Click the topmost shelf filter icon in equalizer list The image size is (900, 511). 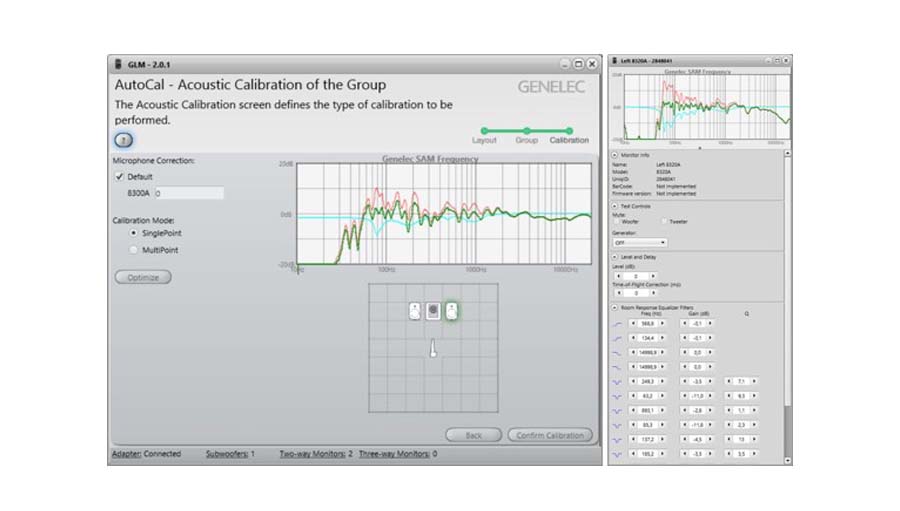coord(618,324)
